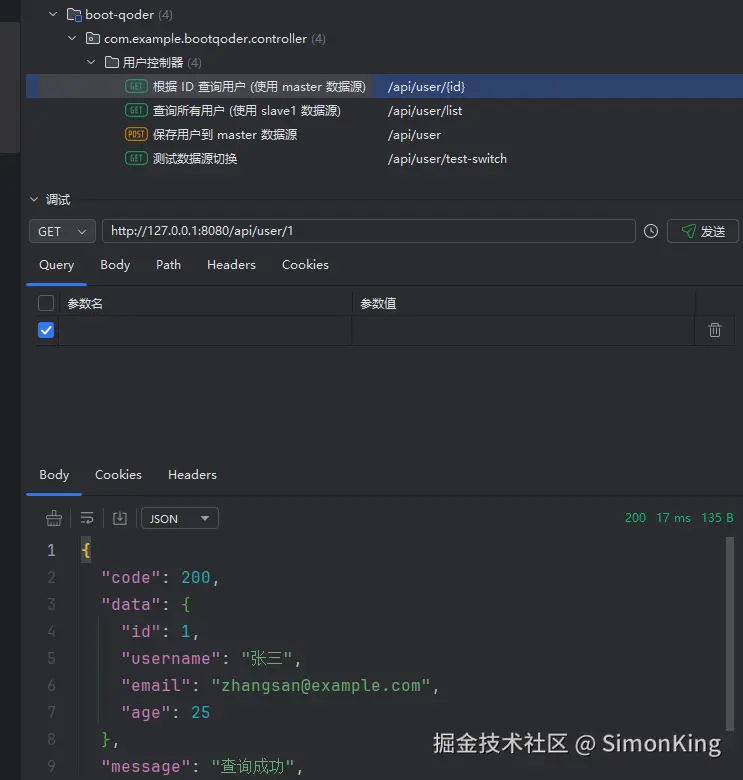743x780 pixels.
Task: Delete the parameter row with trash icon
Action: tap(715, 330)
